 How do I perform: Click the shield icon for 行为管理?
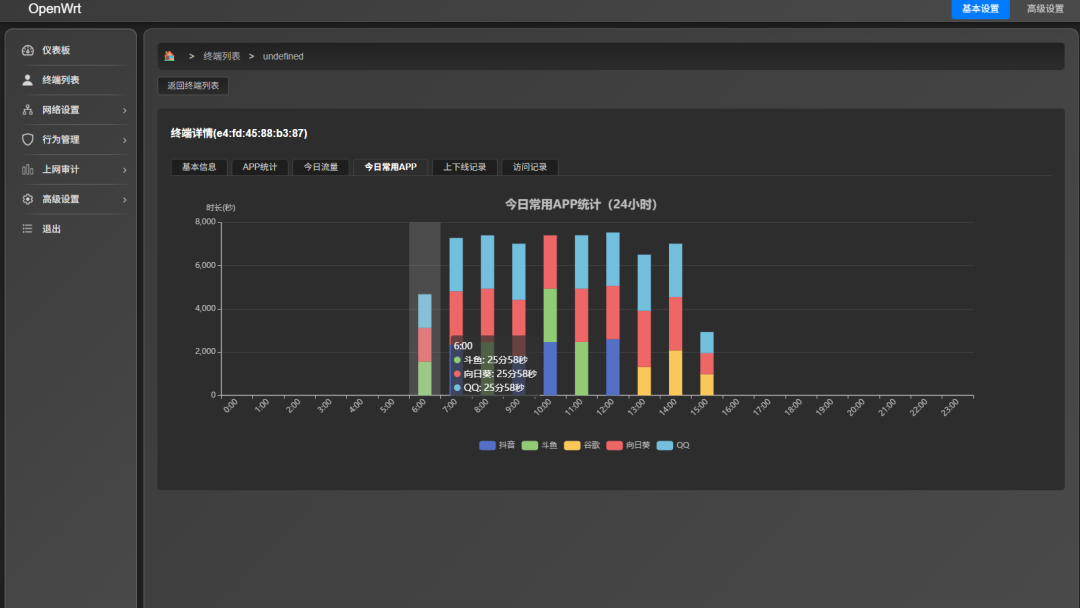pos(28,140)
